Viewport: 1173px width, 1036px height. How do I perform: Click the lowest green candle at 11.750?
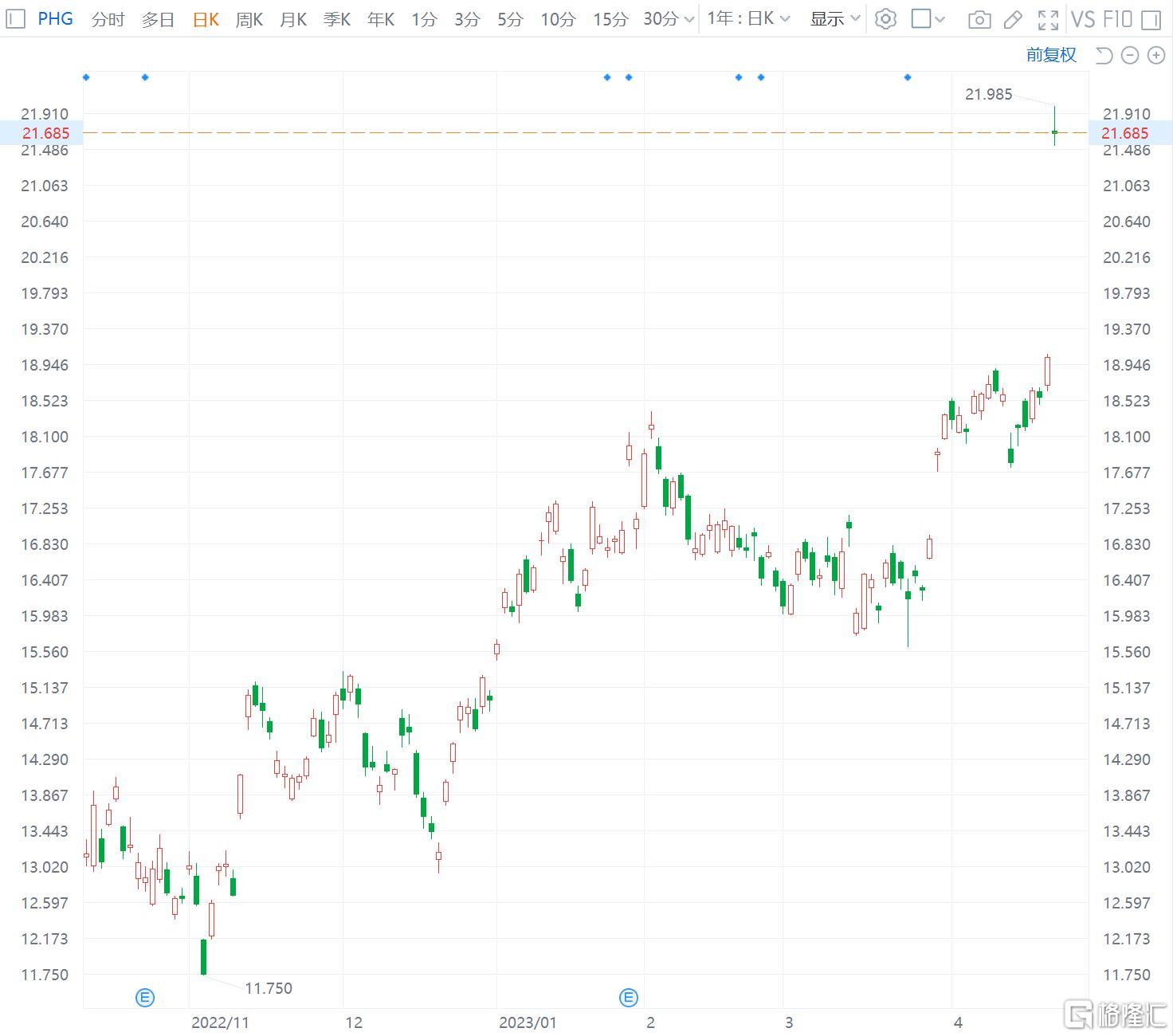tap(204, 956)
